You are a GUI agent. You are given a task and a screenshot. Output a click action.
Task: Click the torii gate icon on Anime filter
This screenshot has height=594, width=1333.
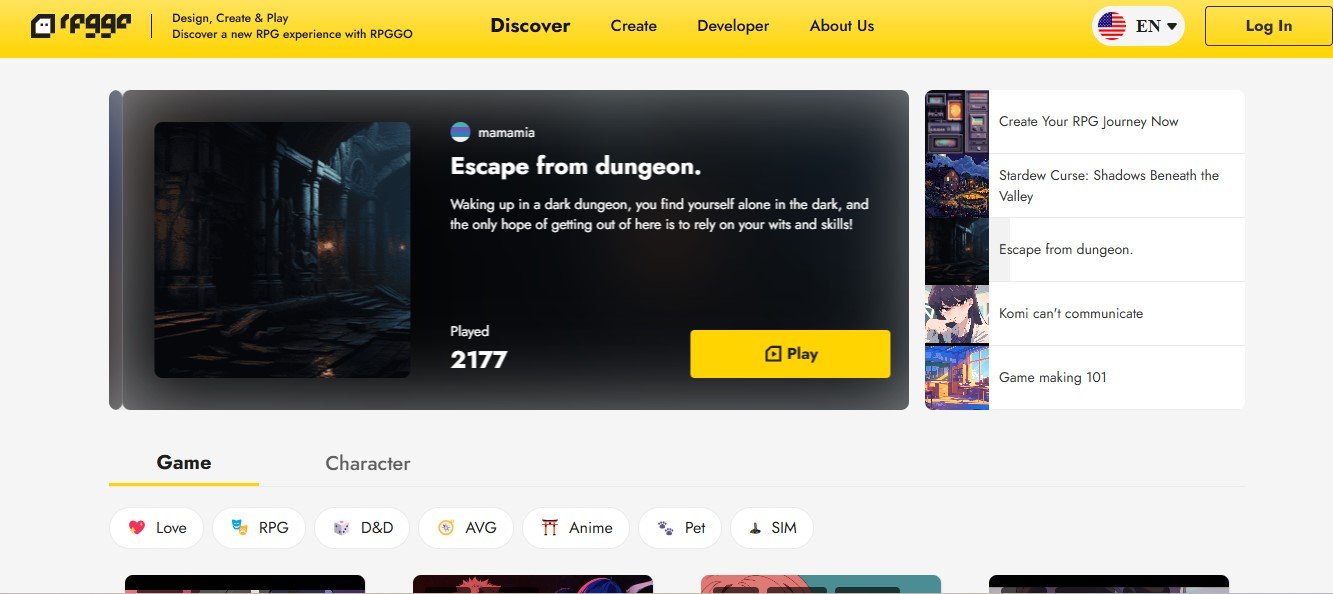point(549,528)
